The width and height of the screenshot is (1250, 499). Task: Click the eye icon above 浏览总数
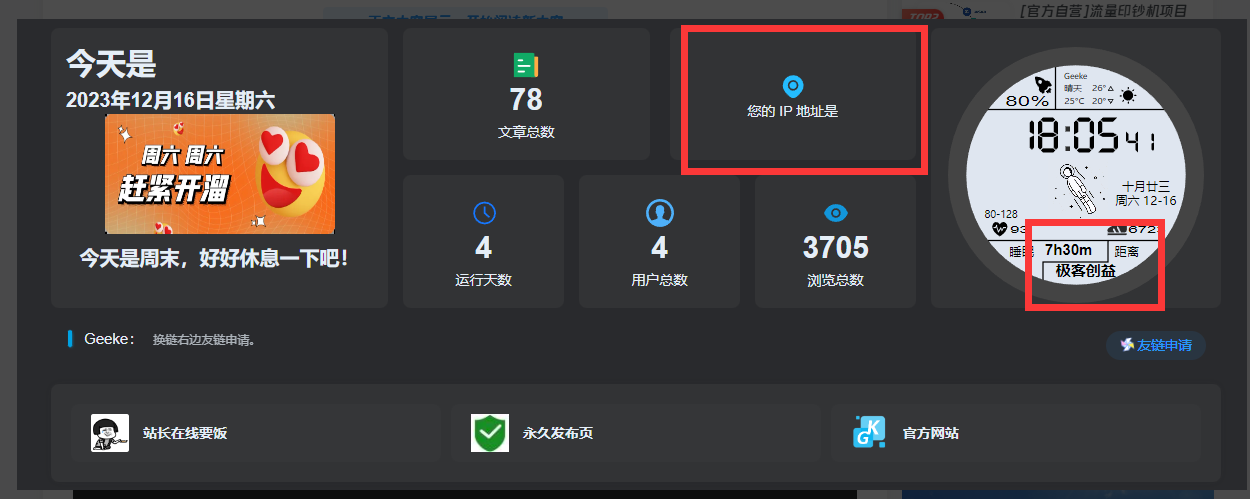(835, 213)
